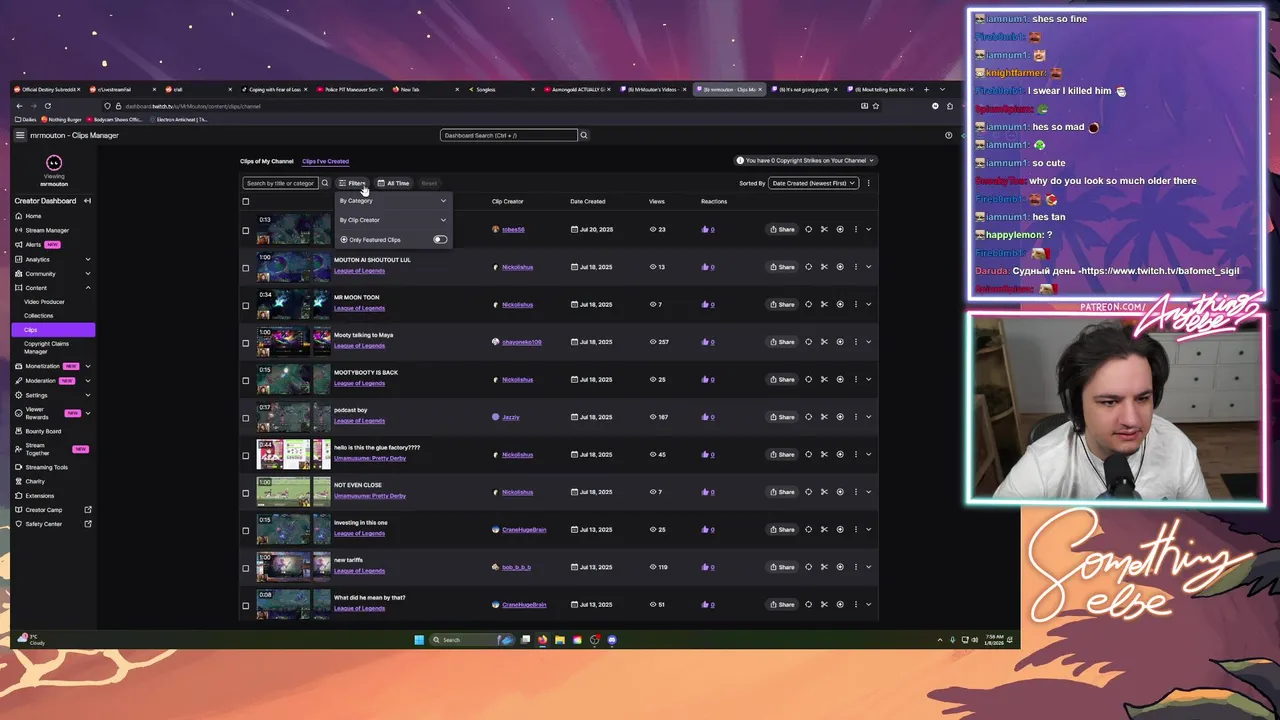Click the plus circle icon for new tariffs
The width and height of the screenshot is (1280, 720).
coord(840,567)
